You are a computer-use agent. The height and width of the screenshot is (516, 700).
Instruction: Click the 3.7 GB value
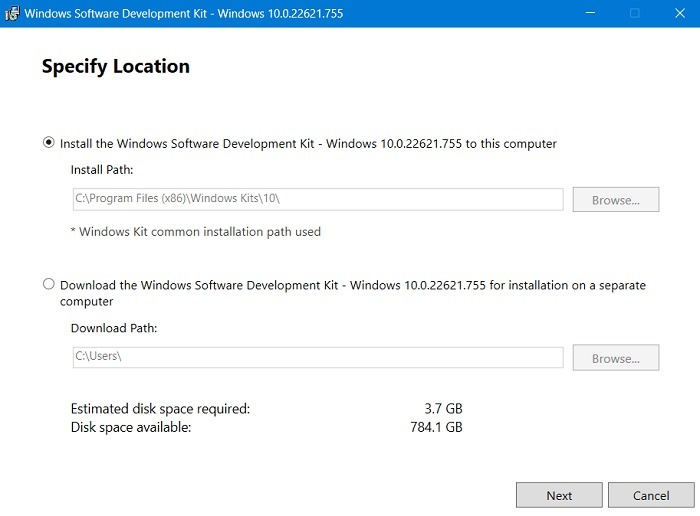click(443, 408)
